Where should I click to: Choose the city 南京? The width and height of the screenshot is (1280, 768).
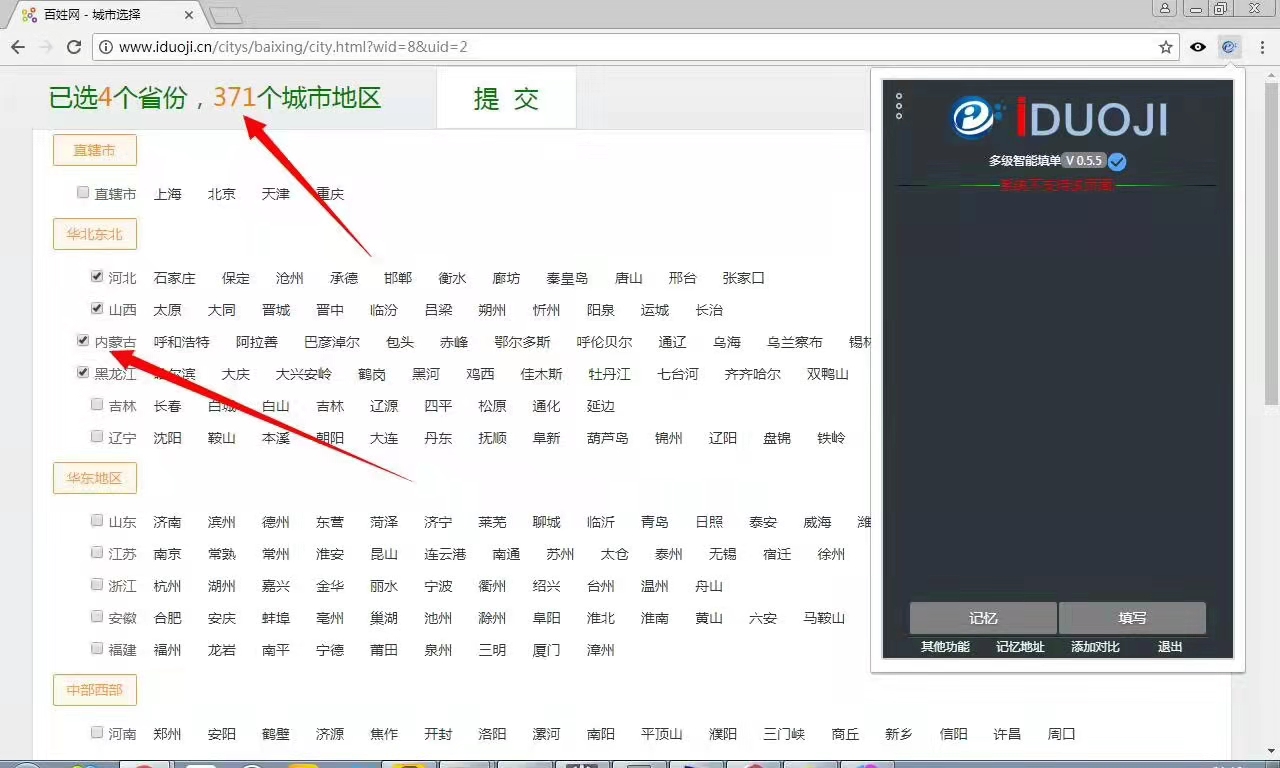(x=168, y=554)
